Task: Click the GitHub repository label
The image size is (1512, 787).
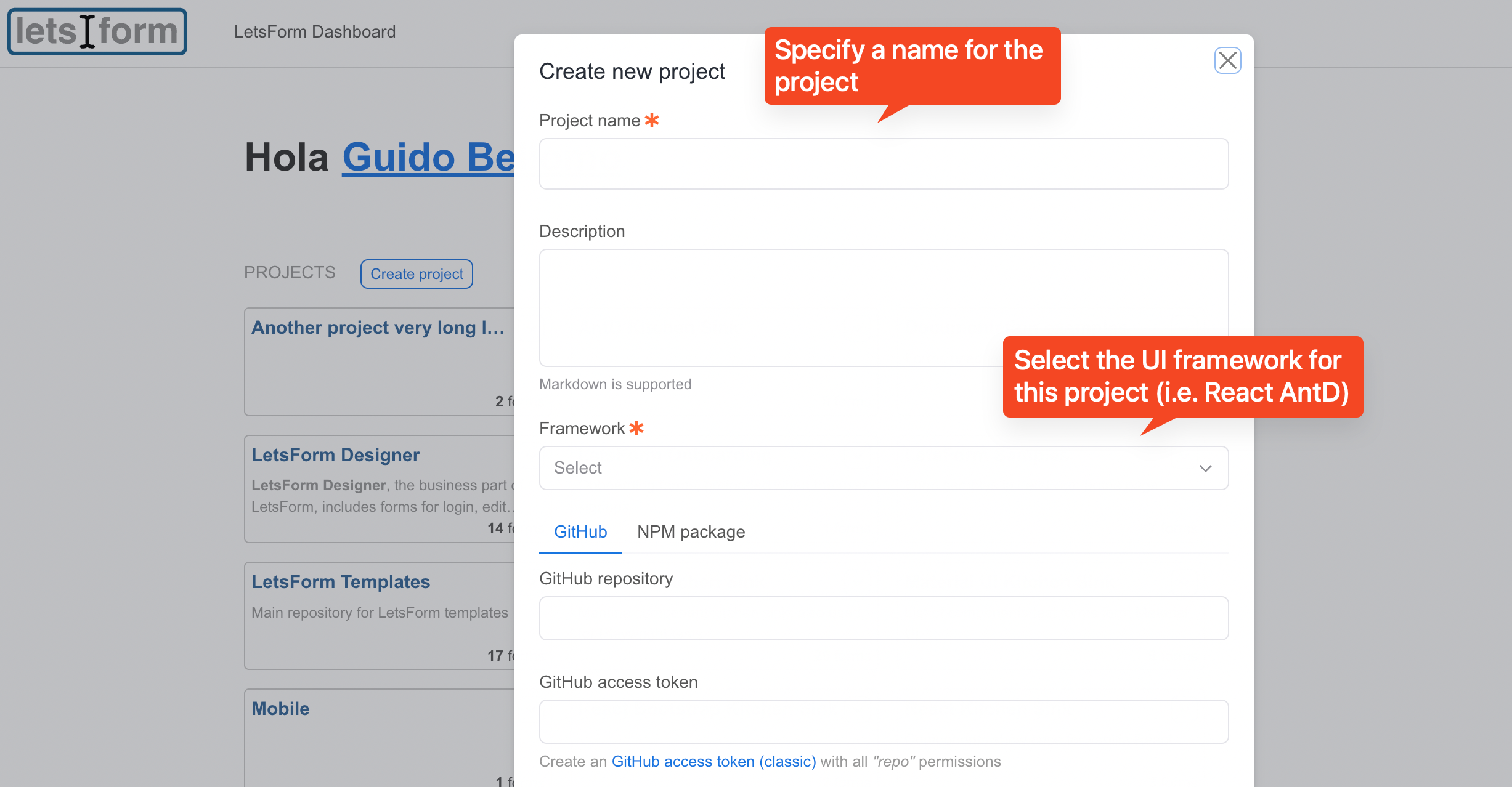Action: (x=606, y=579)
